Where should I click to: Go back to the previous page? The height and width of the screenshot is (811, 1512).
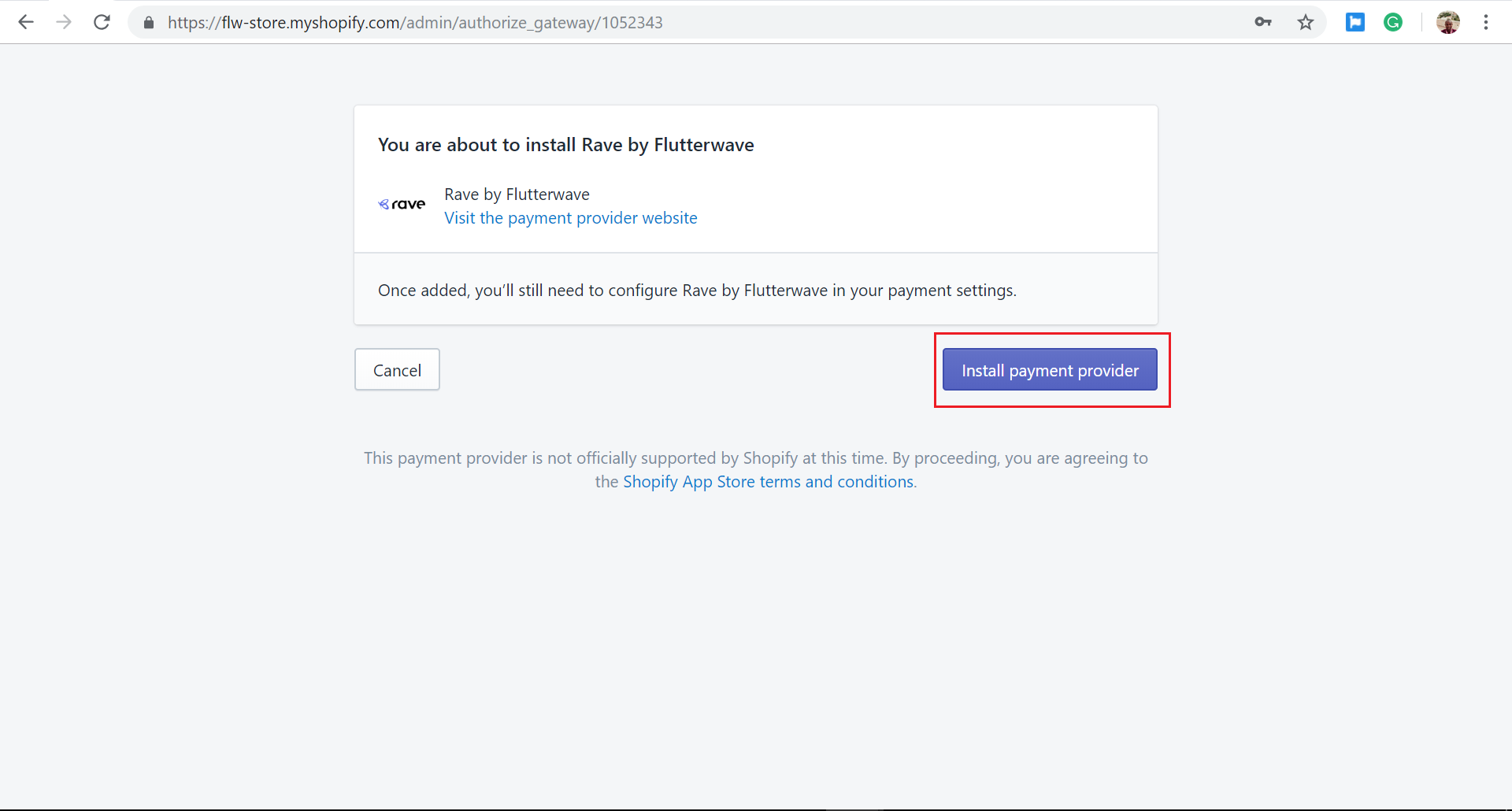(x=25, y=22)
